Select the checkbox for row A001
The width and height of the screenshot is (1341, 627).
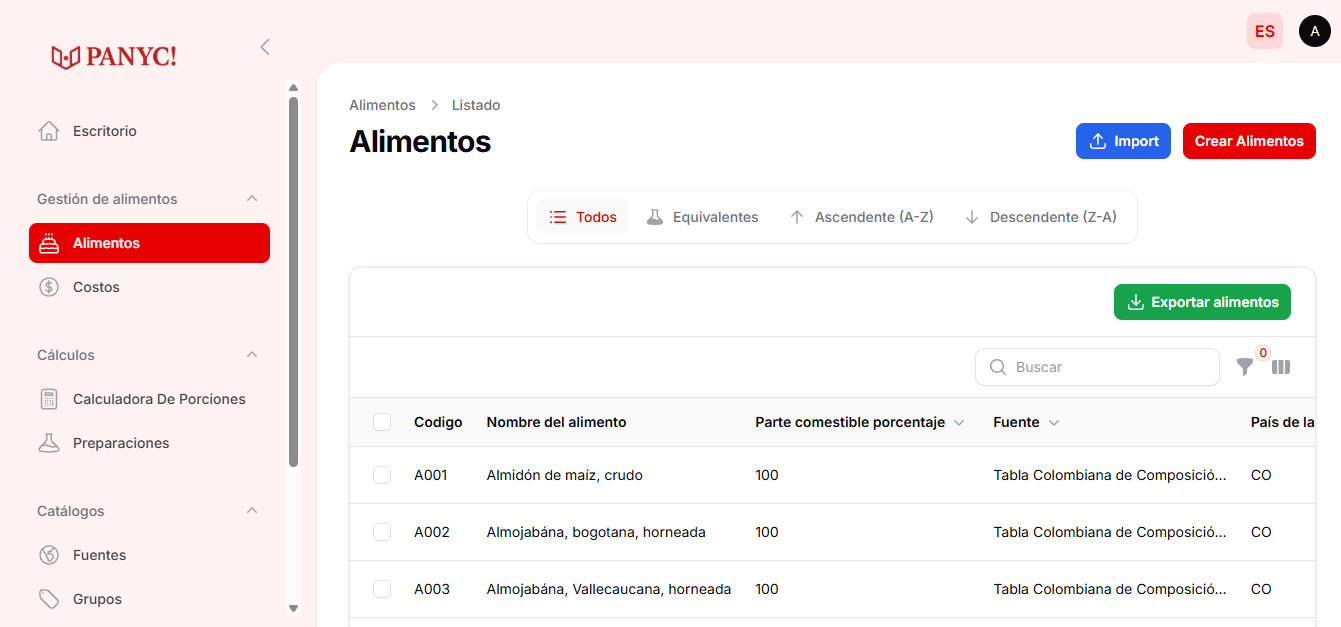click(382, 475)
